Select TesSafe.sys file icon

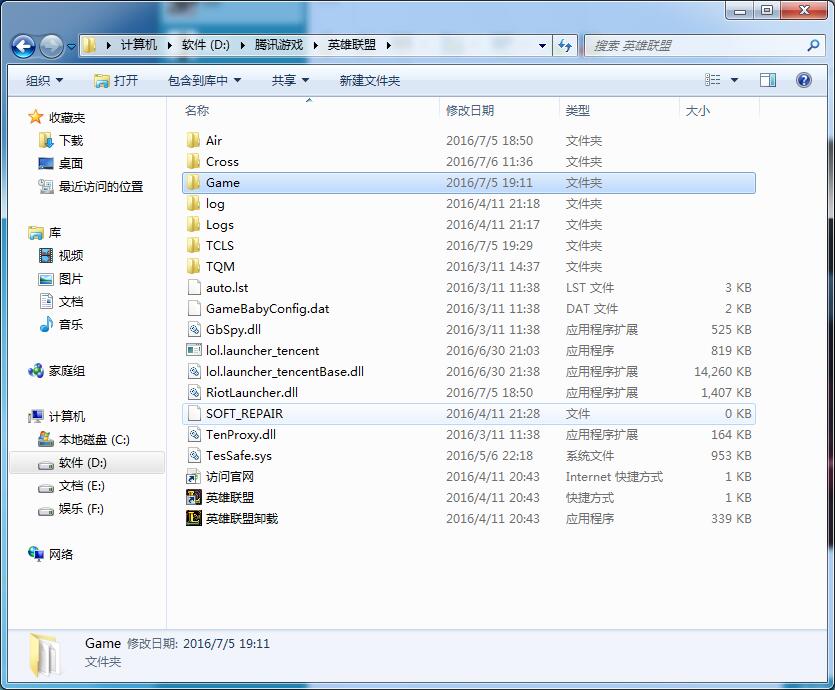point(194,456)
